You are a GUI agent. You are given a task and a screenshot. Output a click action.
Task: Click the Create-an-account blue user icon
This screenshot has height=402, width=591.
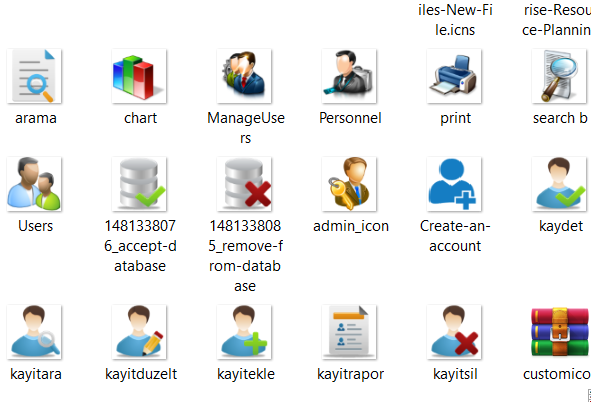[x=454, y=184]
